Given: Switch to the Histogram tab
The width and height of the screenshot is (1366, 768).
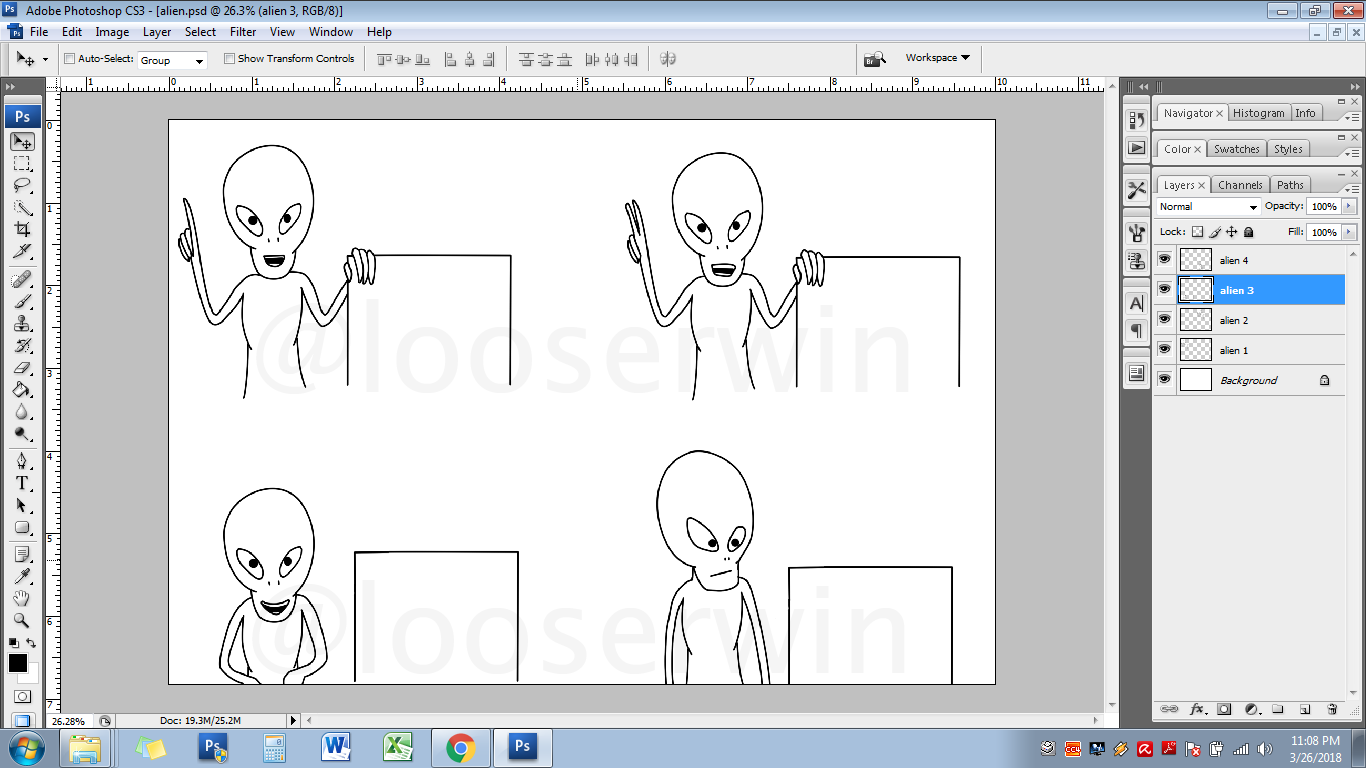Looking at the screenshot, I should (x=1258, y=113).
